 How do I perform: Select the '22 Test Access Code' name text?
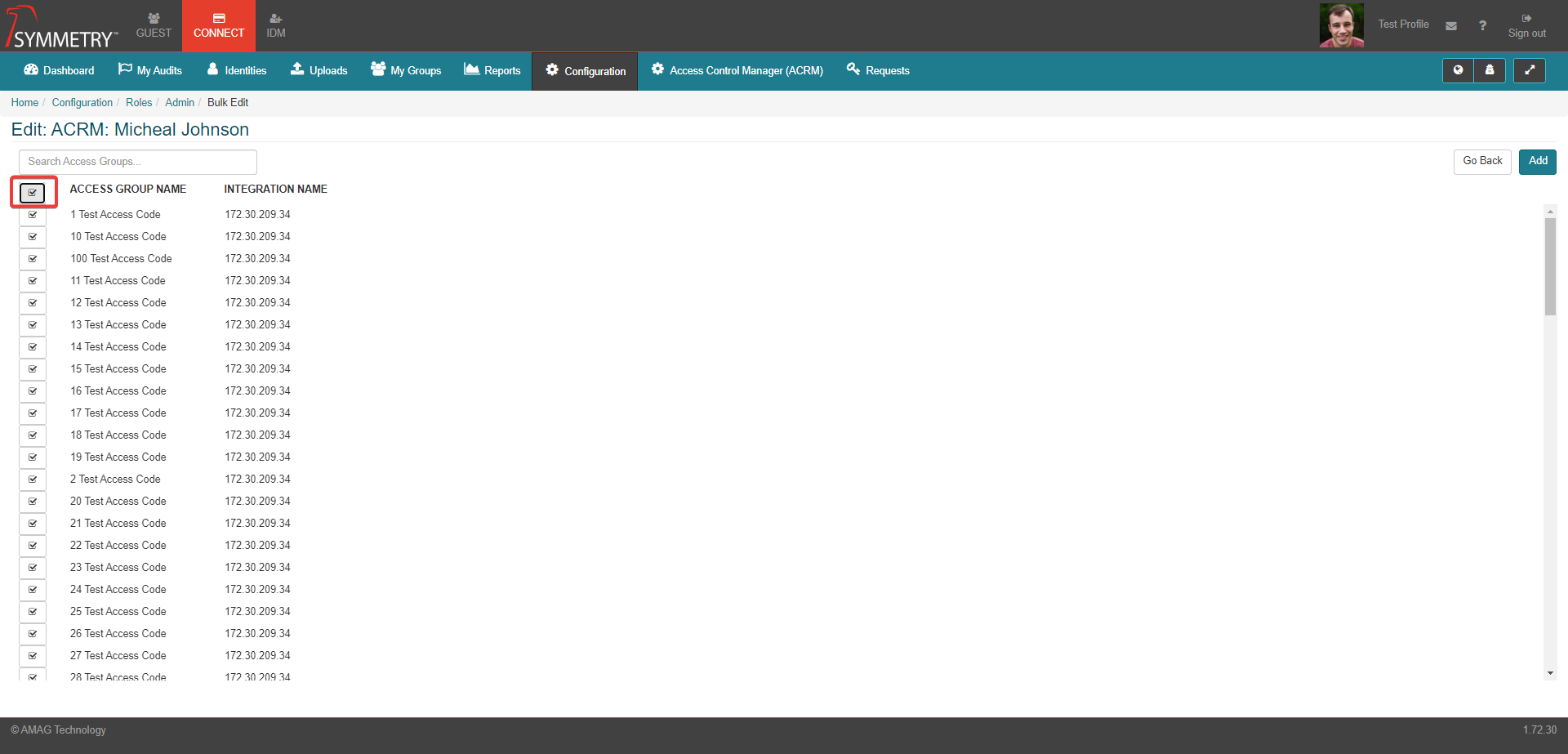pyautogui.click(x=118, y=546)
